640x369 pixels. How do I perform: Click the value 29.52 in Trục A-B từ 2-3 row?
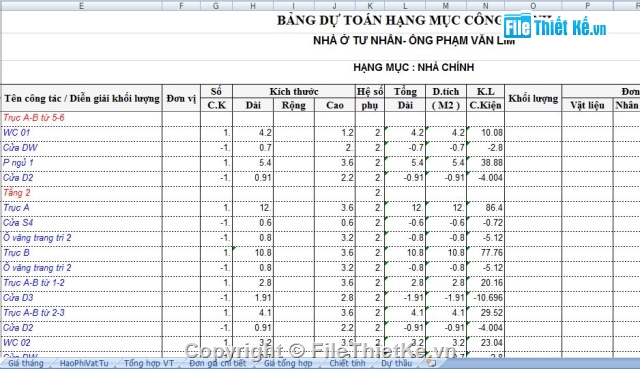[492, 313]
